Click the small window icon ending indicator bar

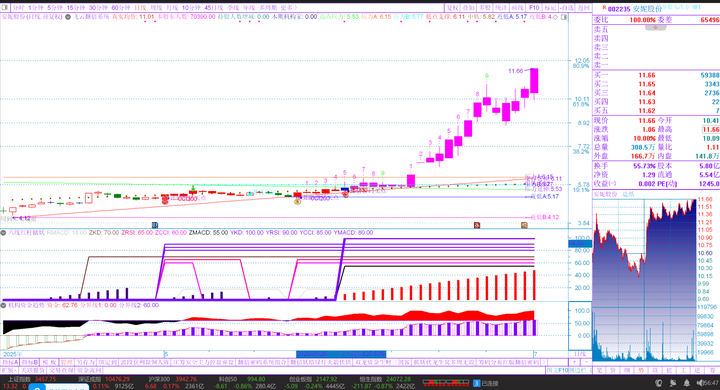tap(564, 17)
